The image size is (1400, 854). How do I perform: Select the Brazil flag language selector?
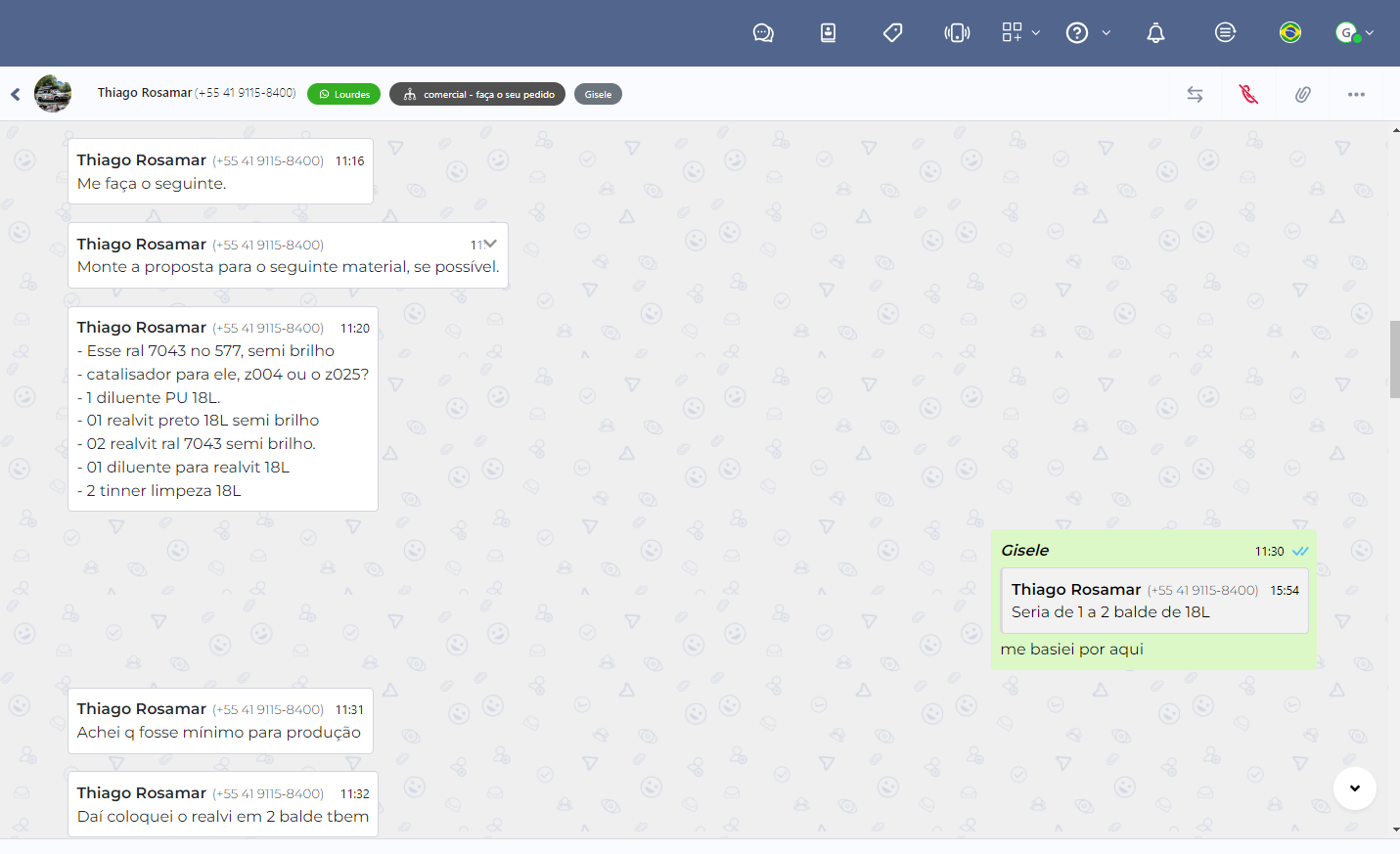pyautogui.click(x=1290, y=33)
